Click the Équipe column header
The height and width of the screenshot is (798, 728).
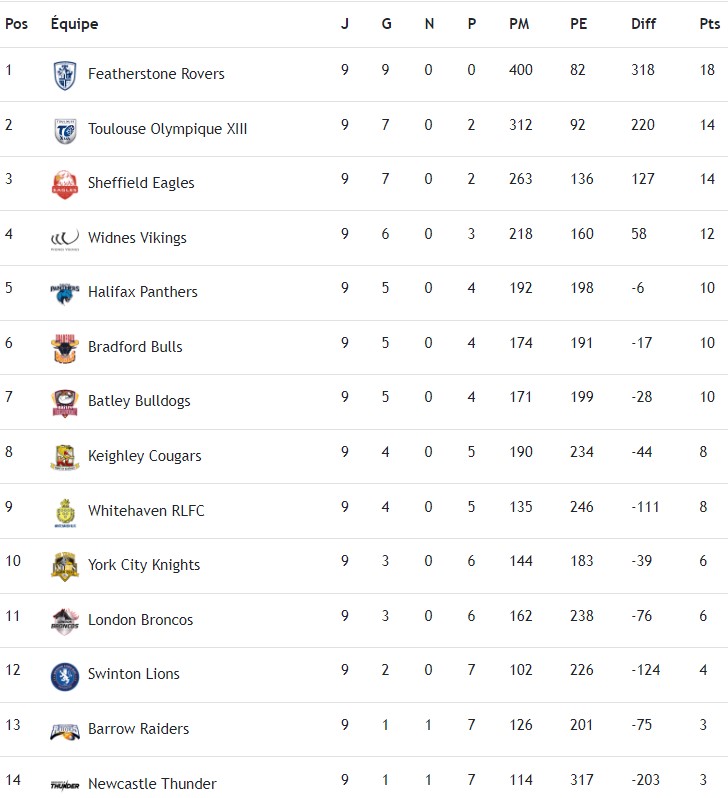click(74, 24)
